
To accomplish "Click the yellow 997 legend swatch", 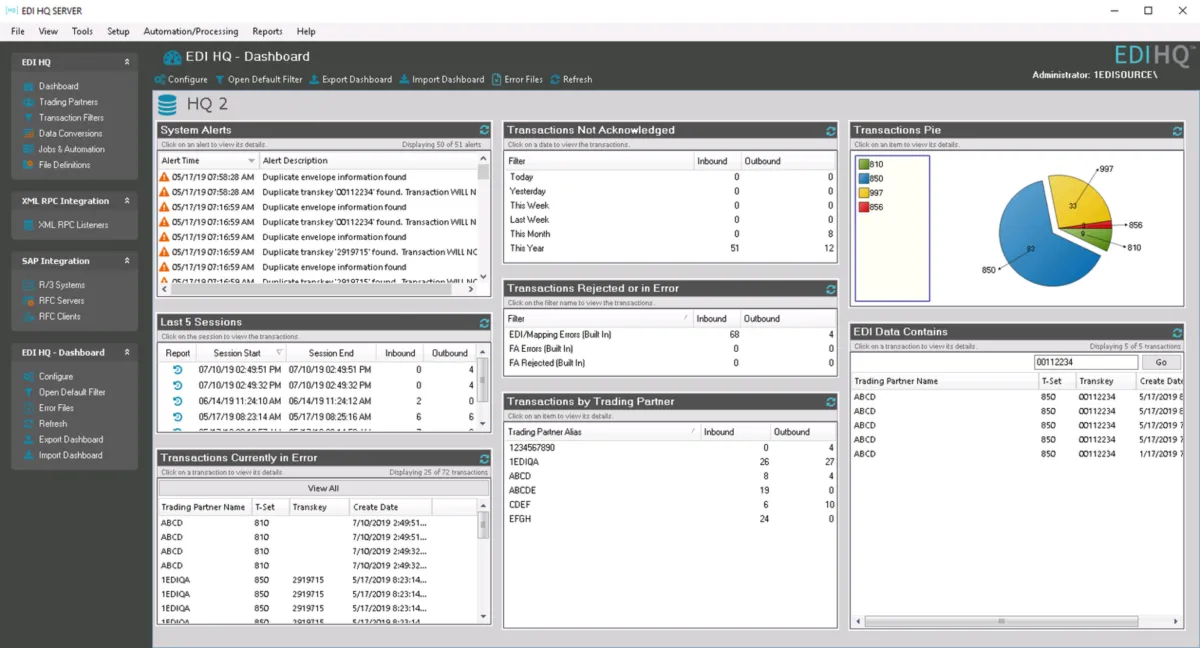I will tap(863, 193).
